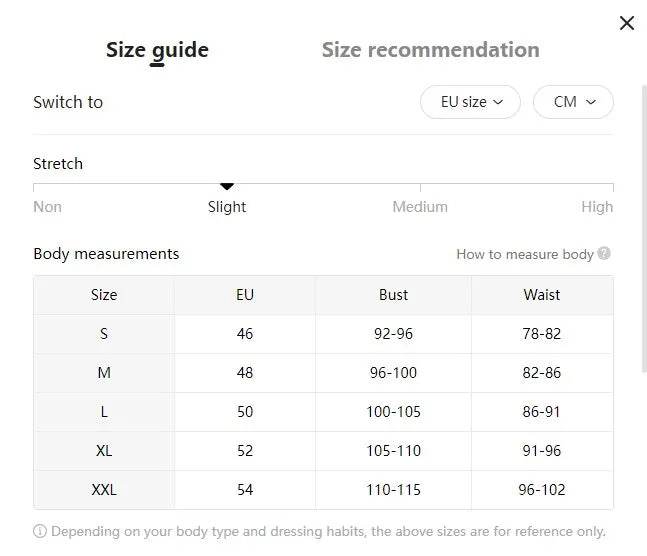Click the Bust column header

pos(393,295)
